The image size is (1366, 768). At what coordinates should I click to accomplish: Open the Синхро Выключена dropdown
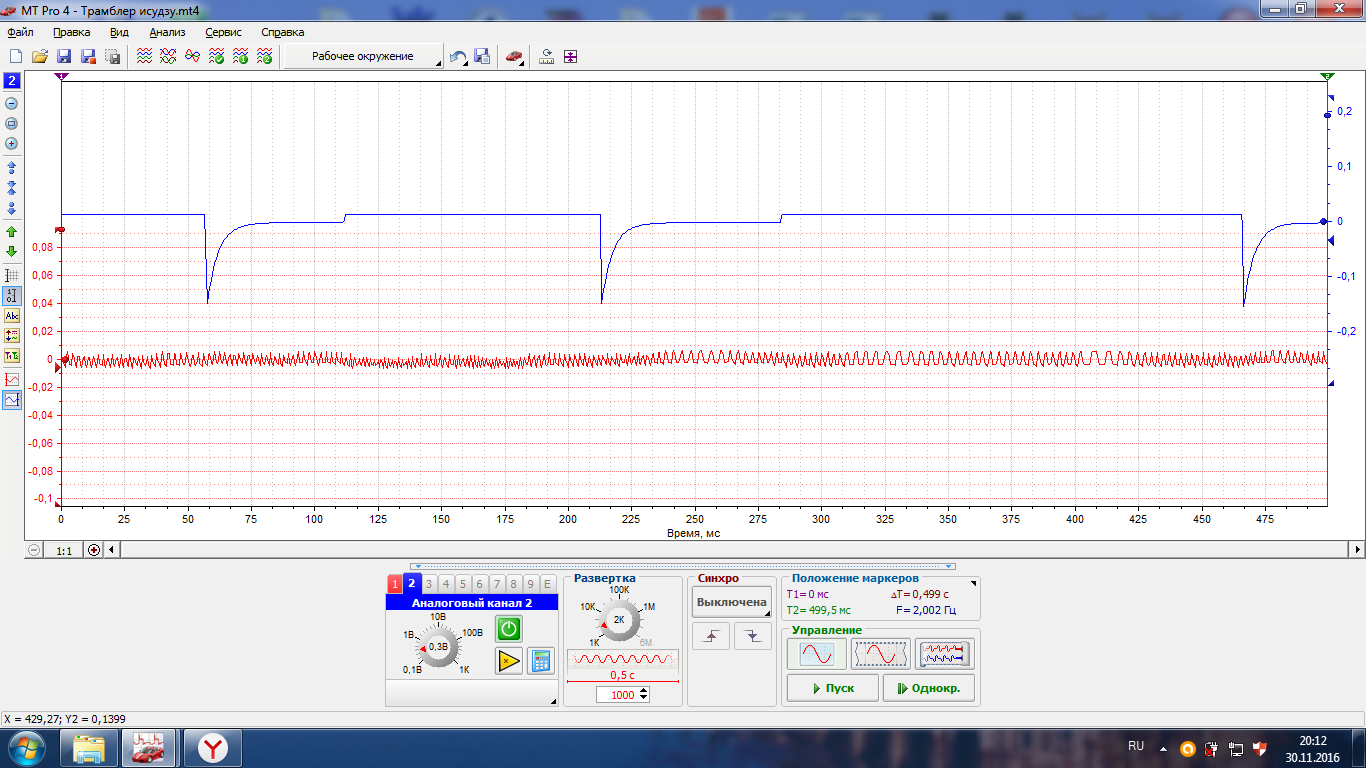(x=732, y=602)
